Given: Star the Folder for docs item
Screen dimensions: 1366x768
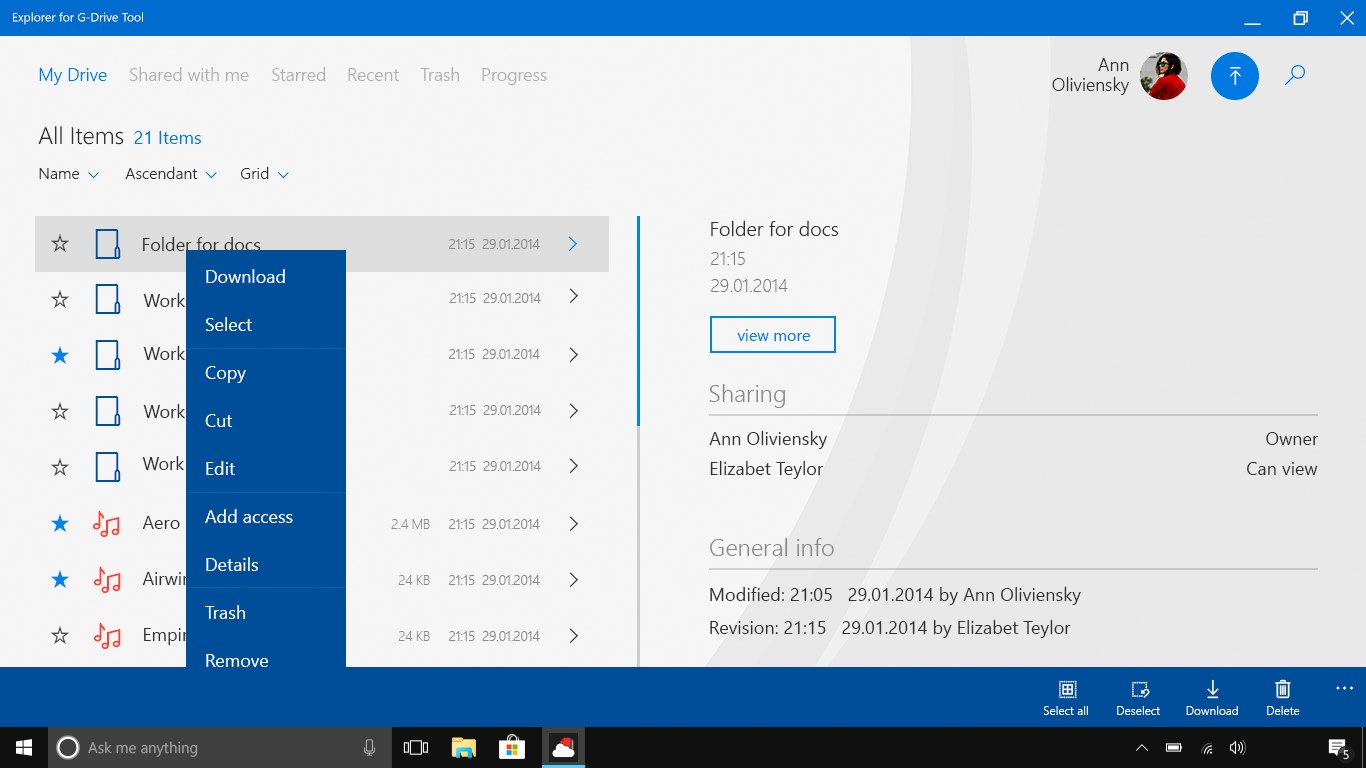Looking at the screenshot, I should point(60,244).
